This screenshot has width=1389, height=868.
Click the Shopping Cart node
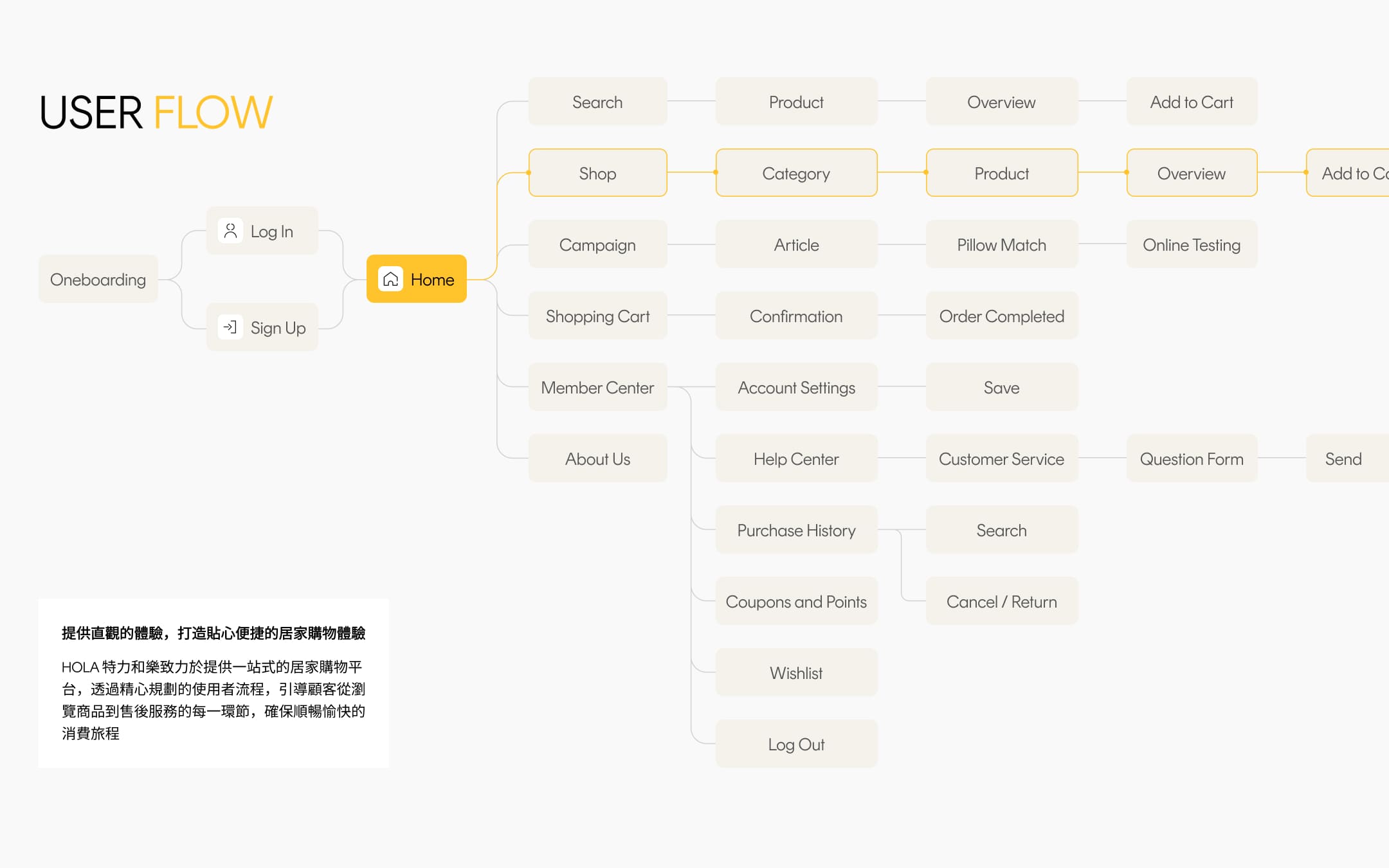click(597, 316)
